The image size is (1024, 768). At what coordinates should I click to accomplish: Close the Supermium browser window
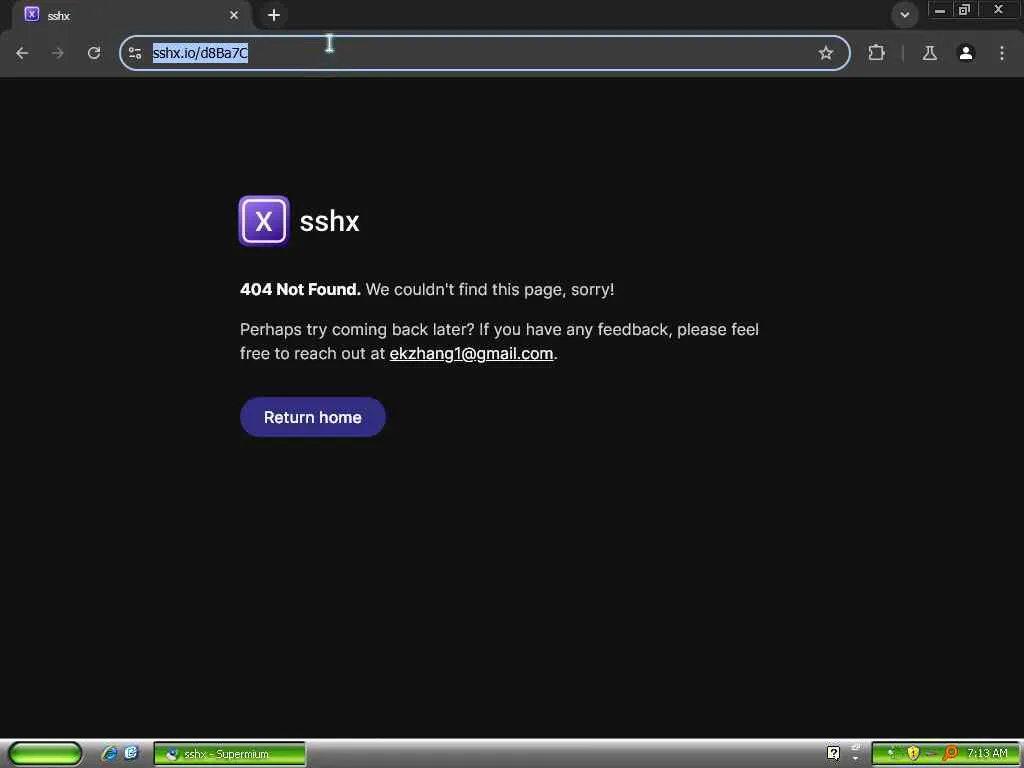(998, 10)
